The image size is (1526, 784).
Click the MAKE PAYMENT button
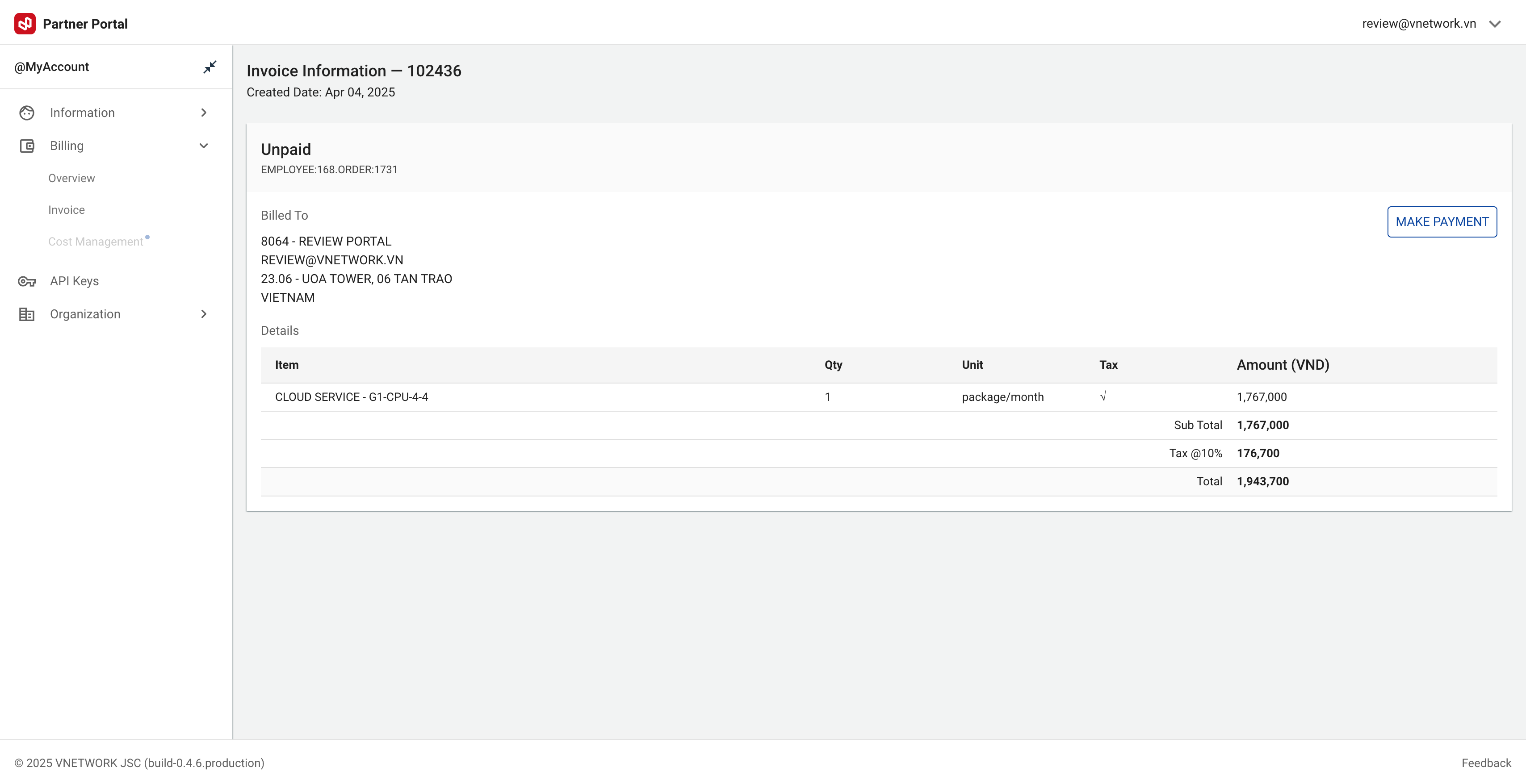tap(1442, 221)
